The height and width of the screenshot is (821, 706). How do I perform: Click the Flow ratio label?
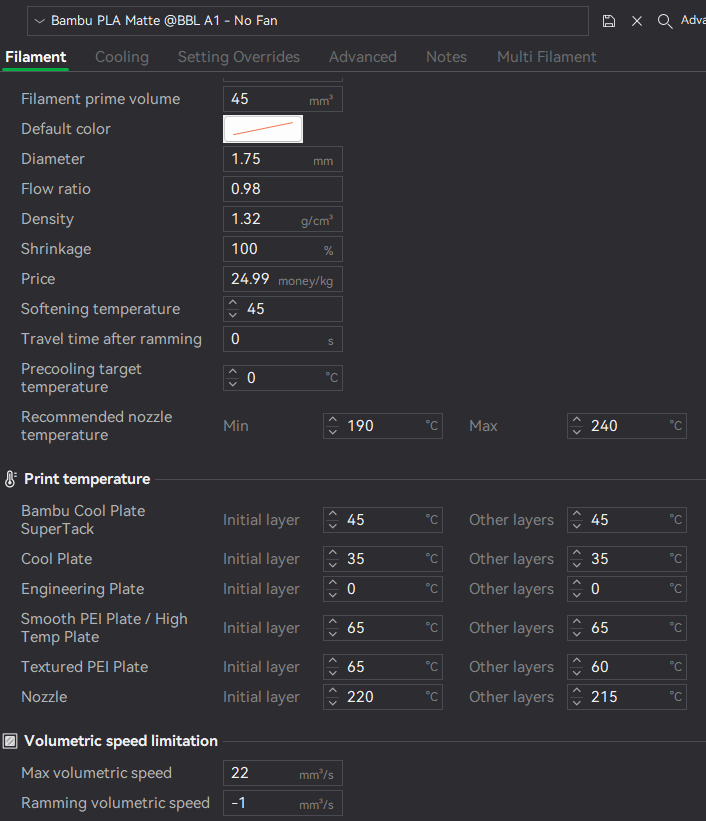point(56,189)
